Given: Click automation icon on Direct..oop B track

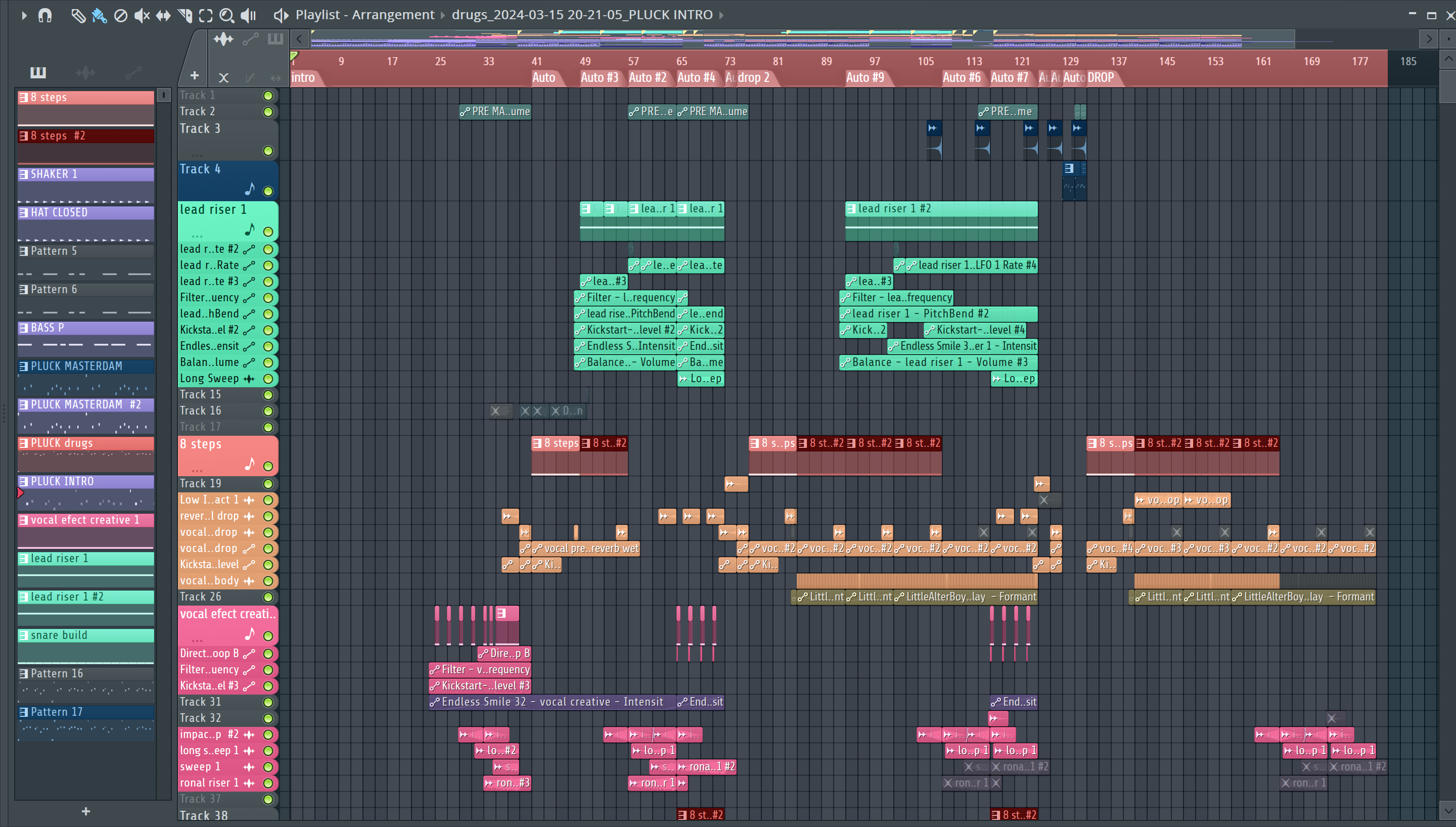Looking at the screenshot, I should click(x=249, y=654).
